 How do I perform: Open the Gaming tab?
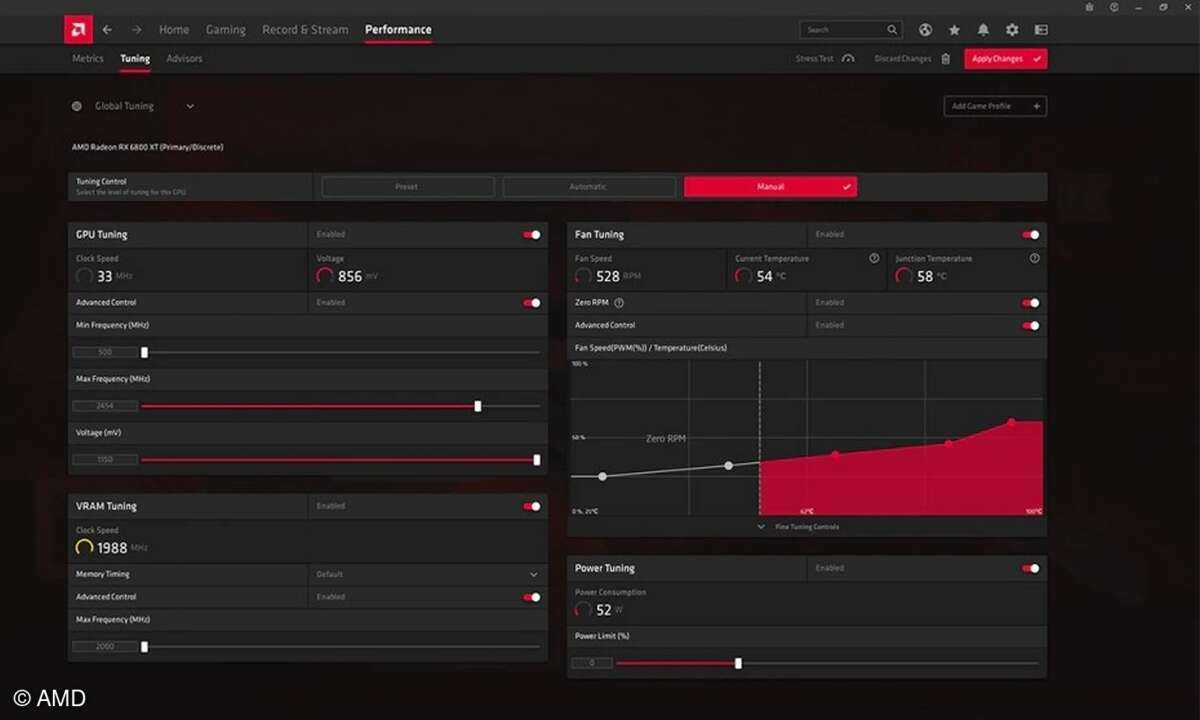tap(226, 30)
